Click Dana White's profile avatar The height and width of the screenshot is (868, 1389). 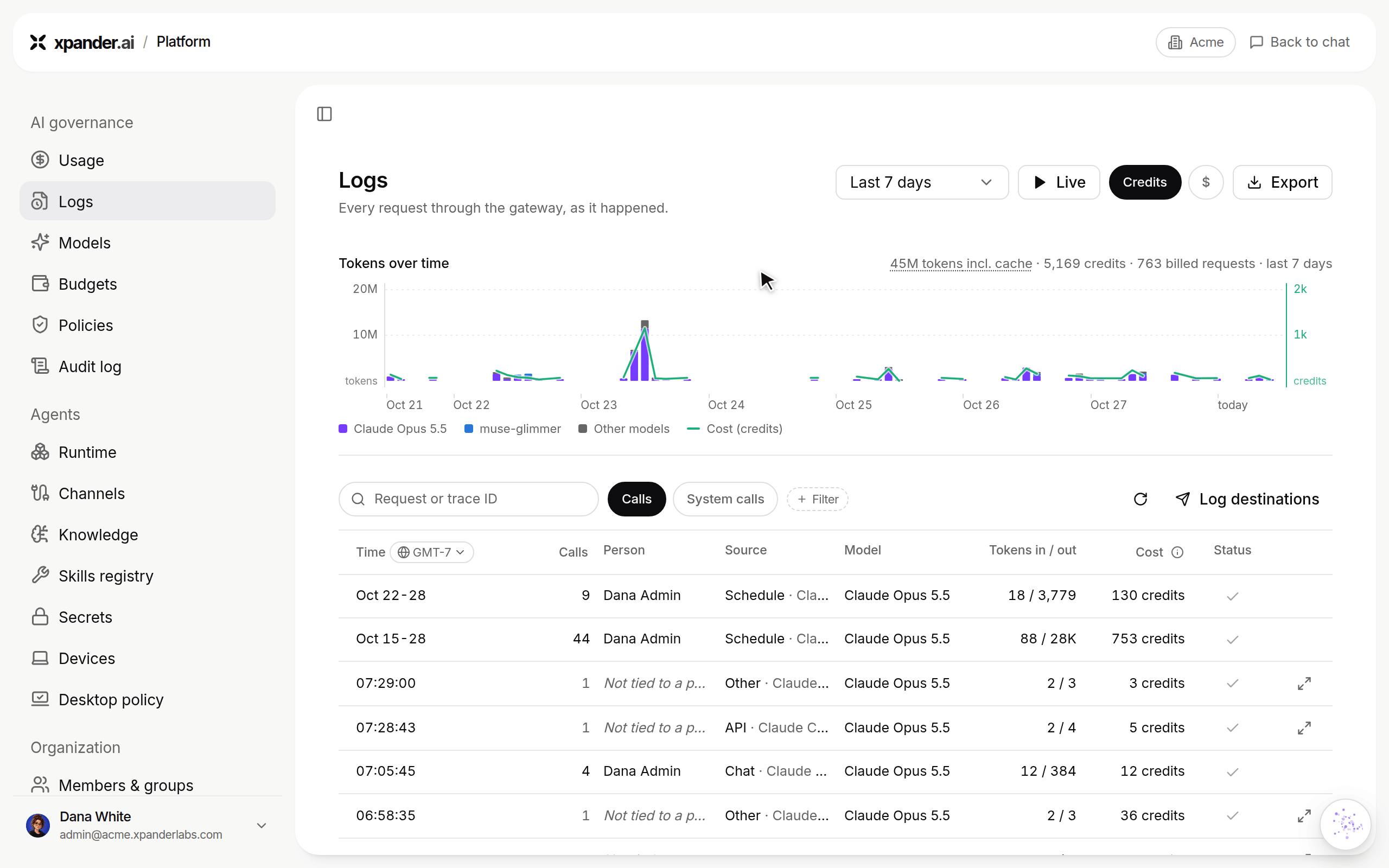coord(38,826)
